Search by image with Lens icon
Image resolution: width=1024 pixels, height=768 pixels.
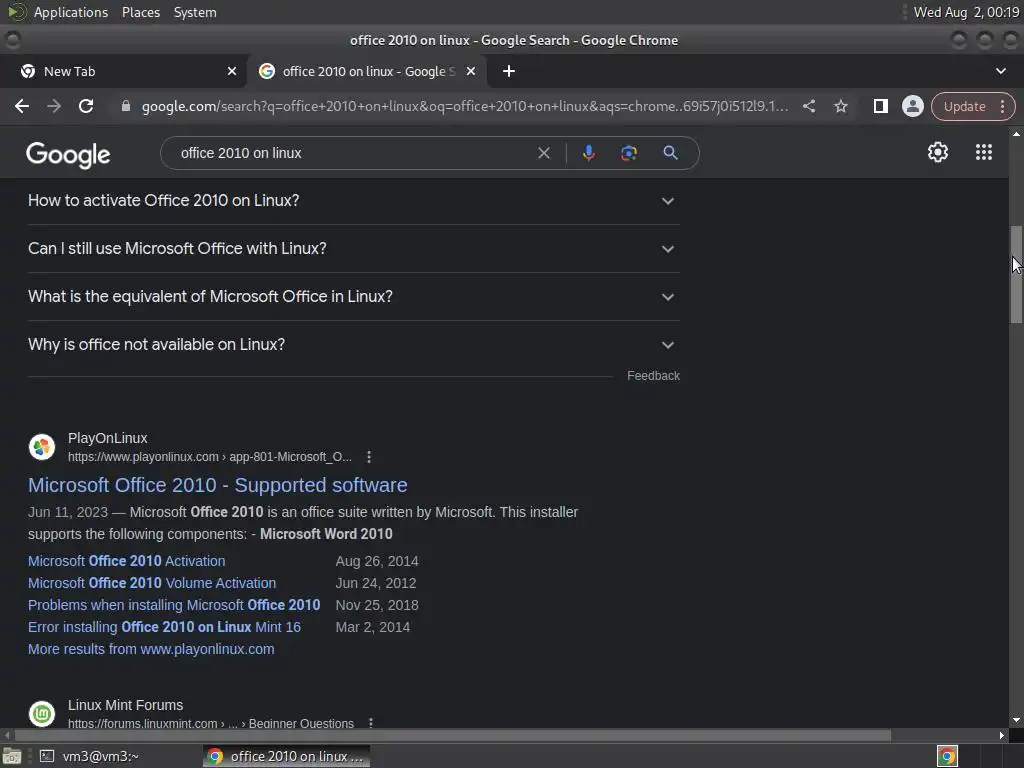(628, 153)
